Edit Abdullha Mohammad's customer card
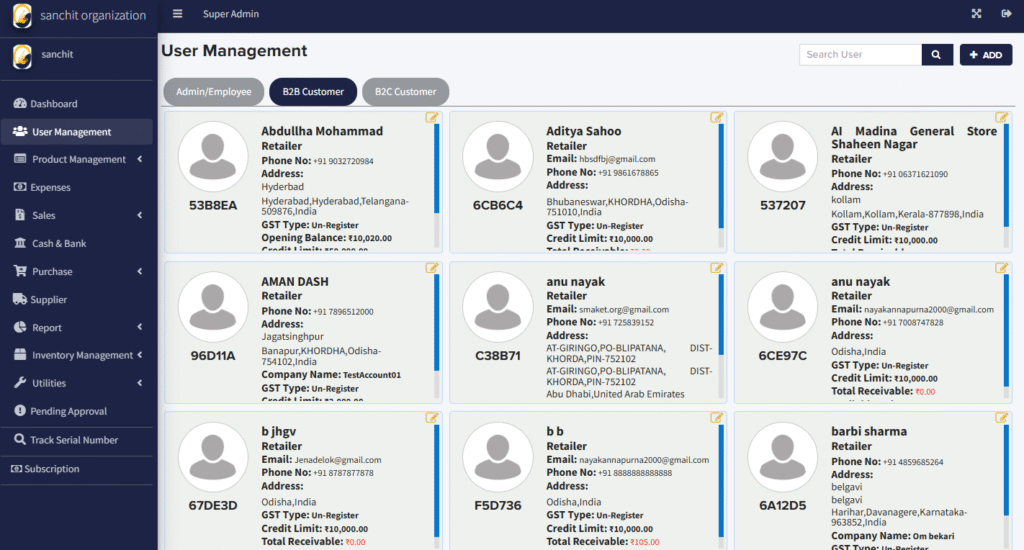The image size is (1024, 550). [x=432, y=117]
